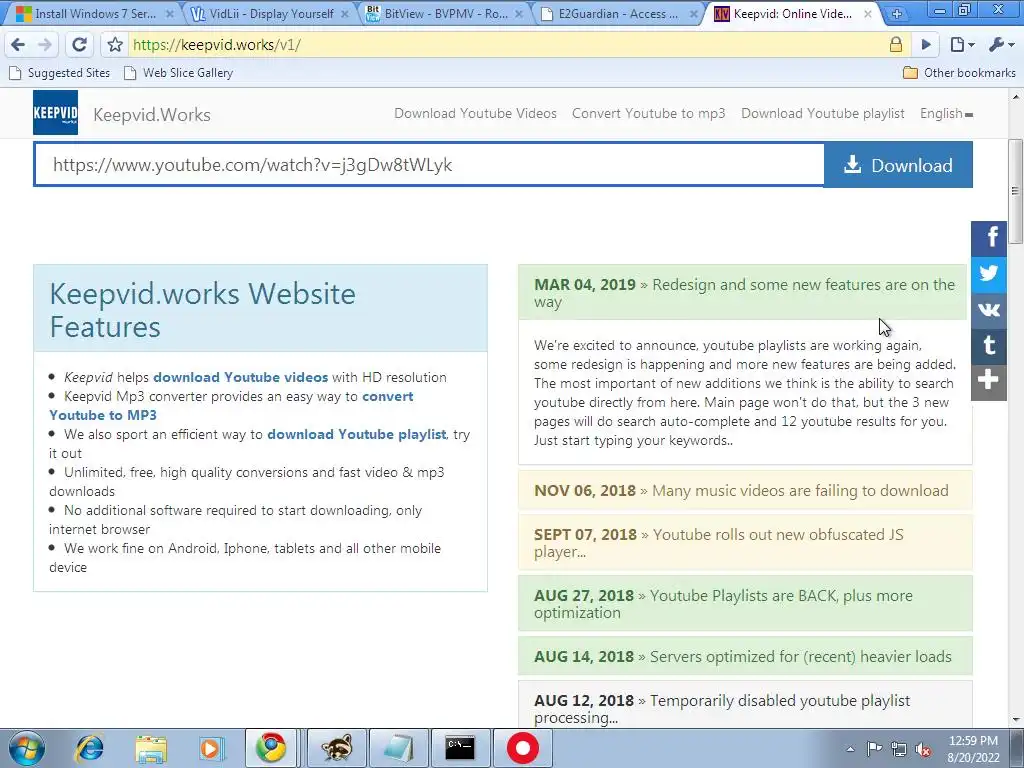Follow the 'download Youtube videos' link

[240, 377]
